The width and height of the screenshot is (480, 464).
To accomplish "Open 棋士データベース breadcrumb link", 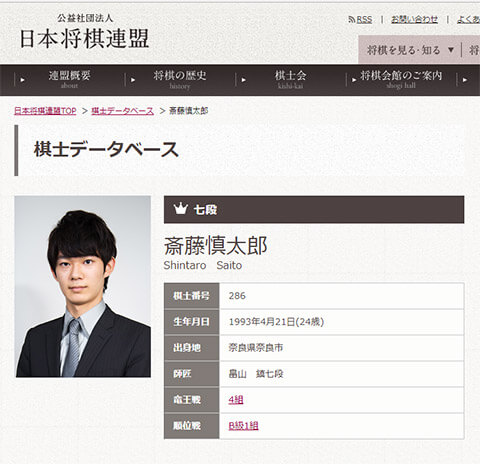I will click(123, 111).
